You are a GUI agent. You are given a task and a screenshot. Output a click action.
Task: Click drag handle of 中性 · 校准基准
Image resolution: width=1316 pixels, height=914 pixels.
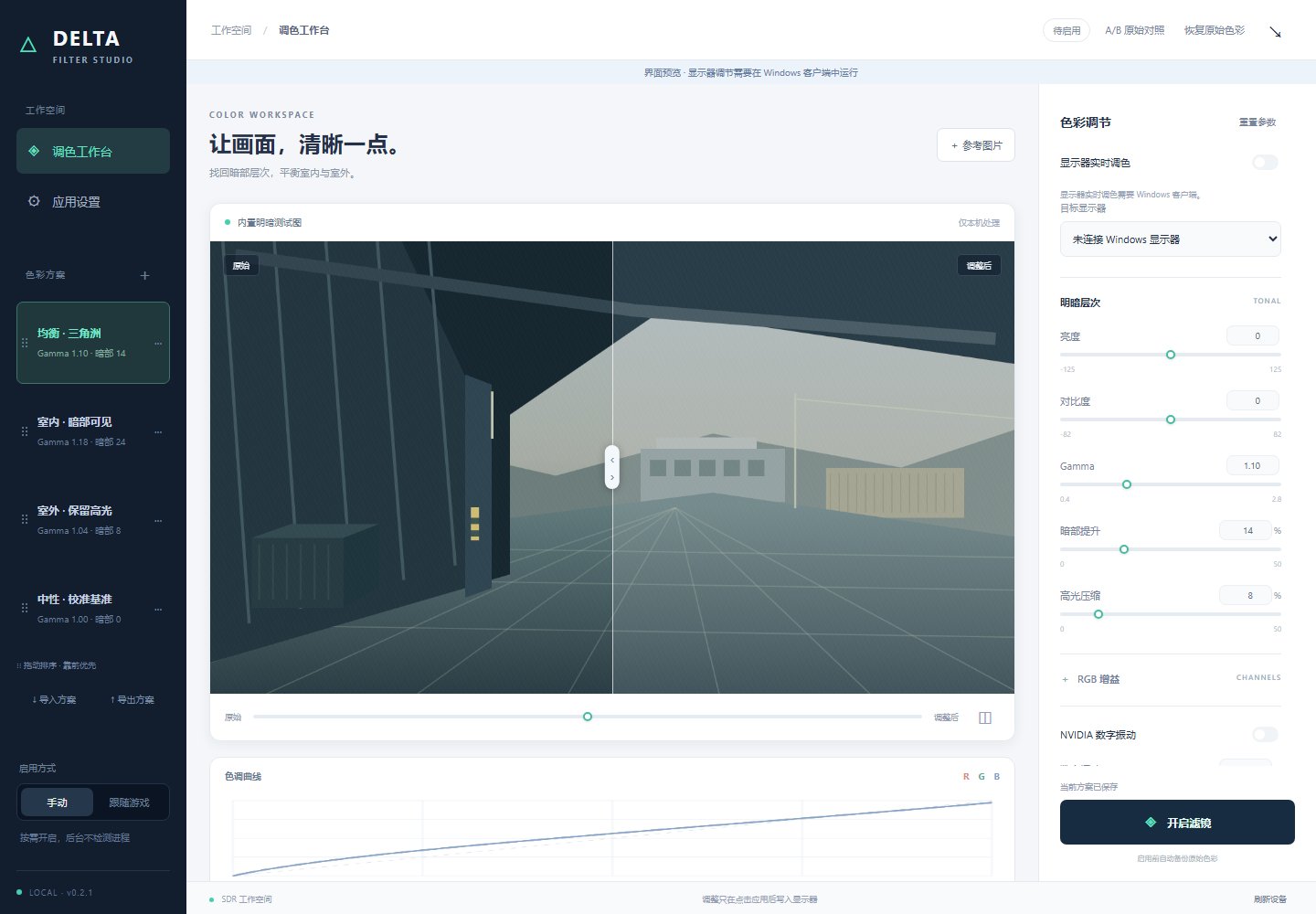(25, 609)
